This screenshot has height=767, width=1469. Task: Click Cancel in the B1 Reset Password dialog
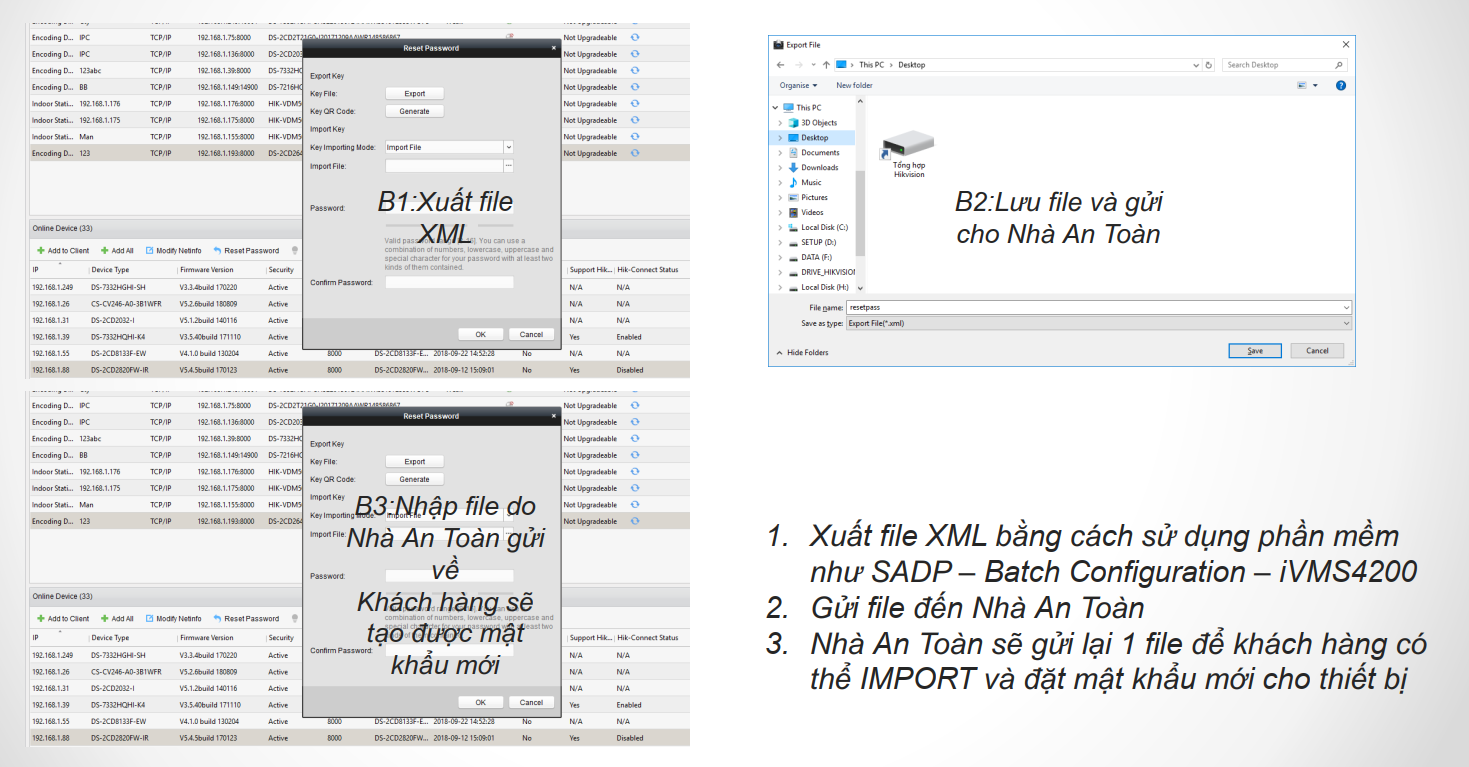(531, 334)
